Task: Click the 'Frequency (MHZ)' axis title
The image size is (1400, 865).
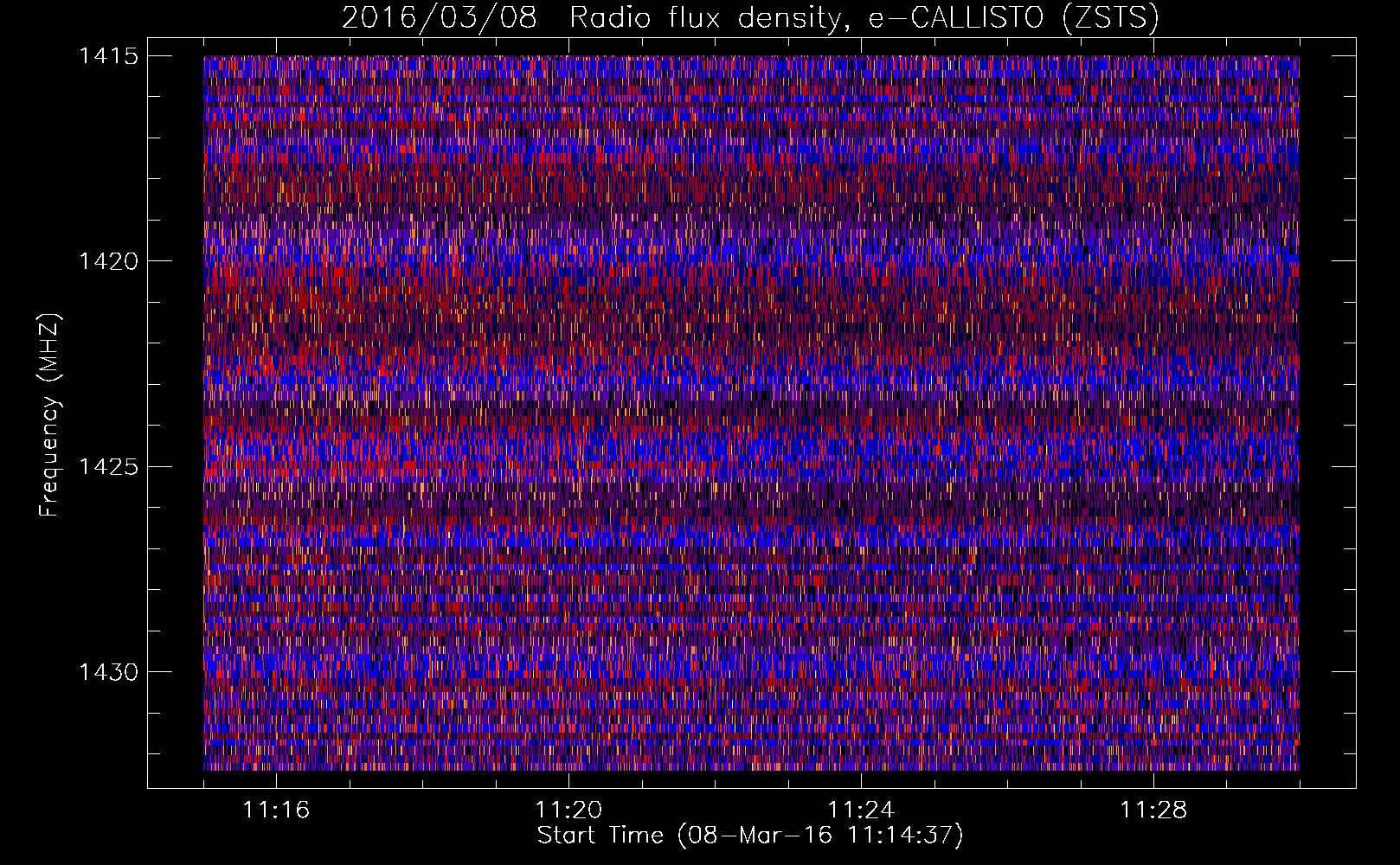Action: click(49, 414)
